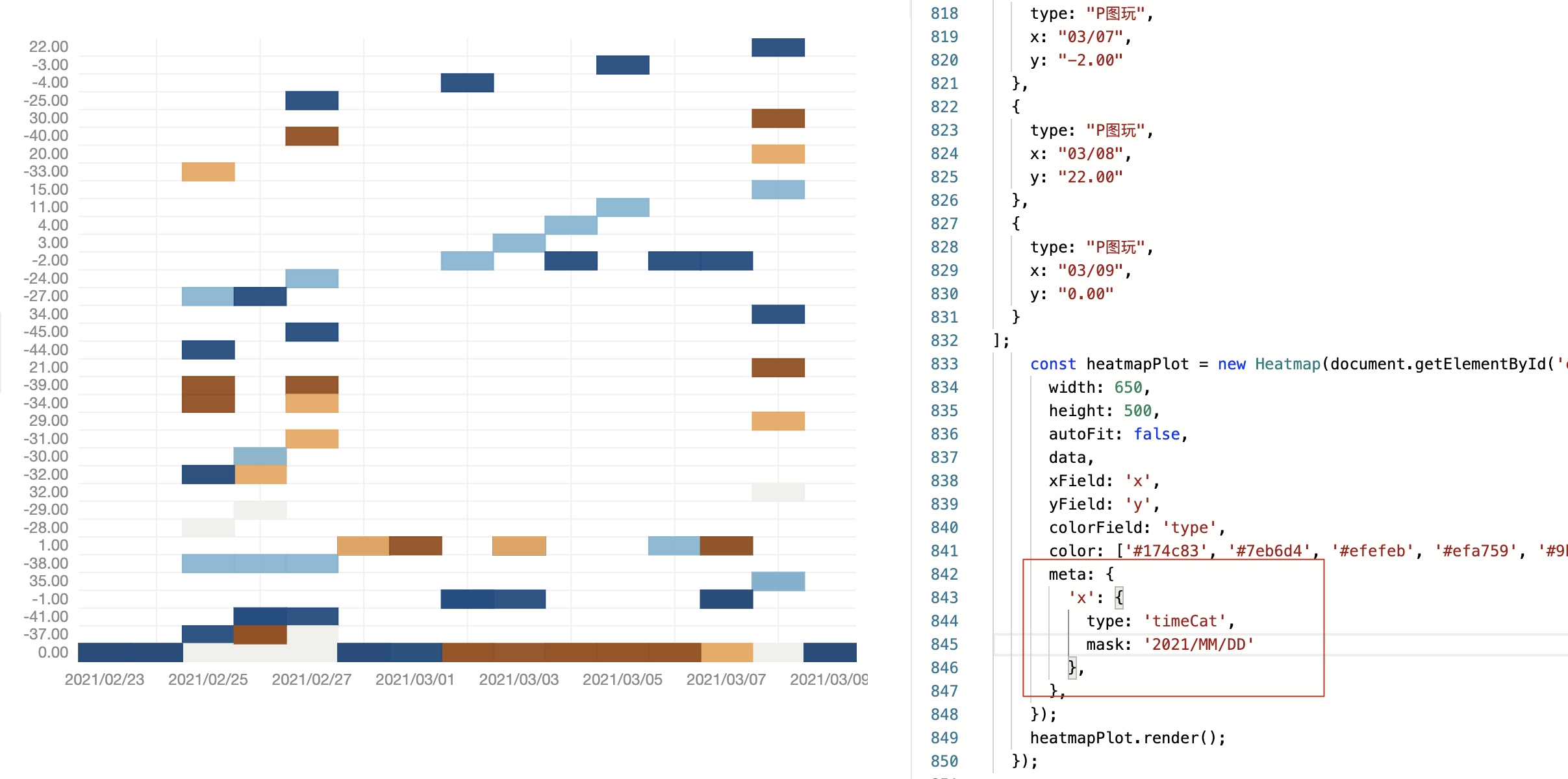Select the red annotation box around the meta block
The width and height of the screenshot is (1568, 779).
click(x=1174, y=626)
